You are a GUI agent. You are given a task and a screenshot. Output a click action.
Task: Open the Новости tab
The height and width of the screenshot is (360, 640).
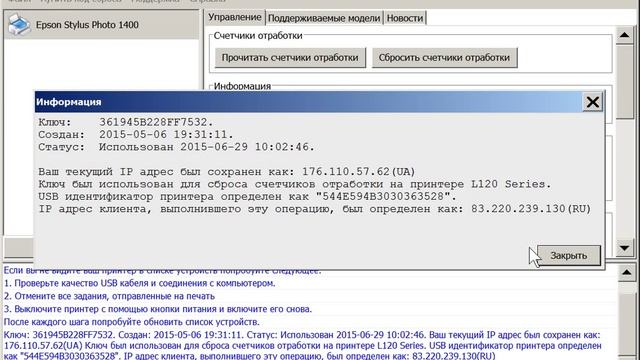pos(405,18)
